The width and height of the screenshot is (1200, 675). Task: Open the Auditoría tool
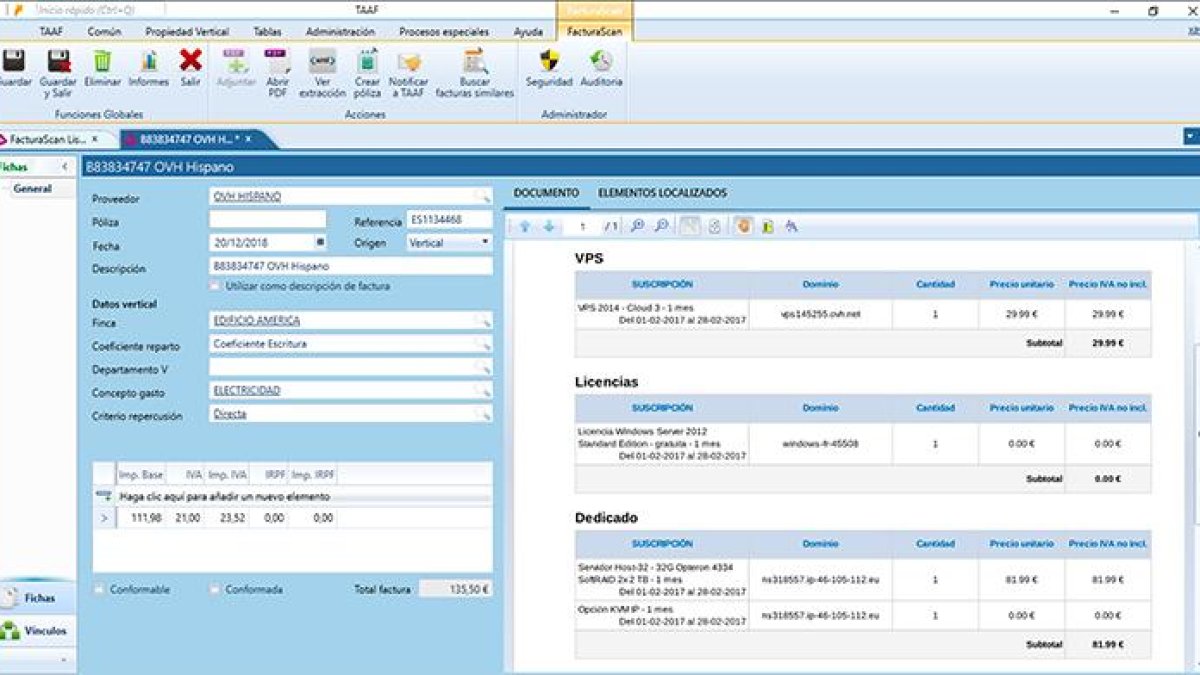point(601,63)
